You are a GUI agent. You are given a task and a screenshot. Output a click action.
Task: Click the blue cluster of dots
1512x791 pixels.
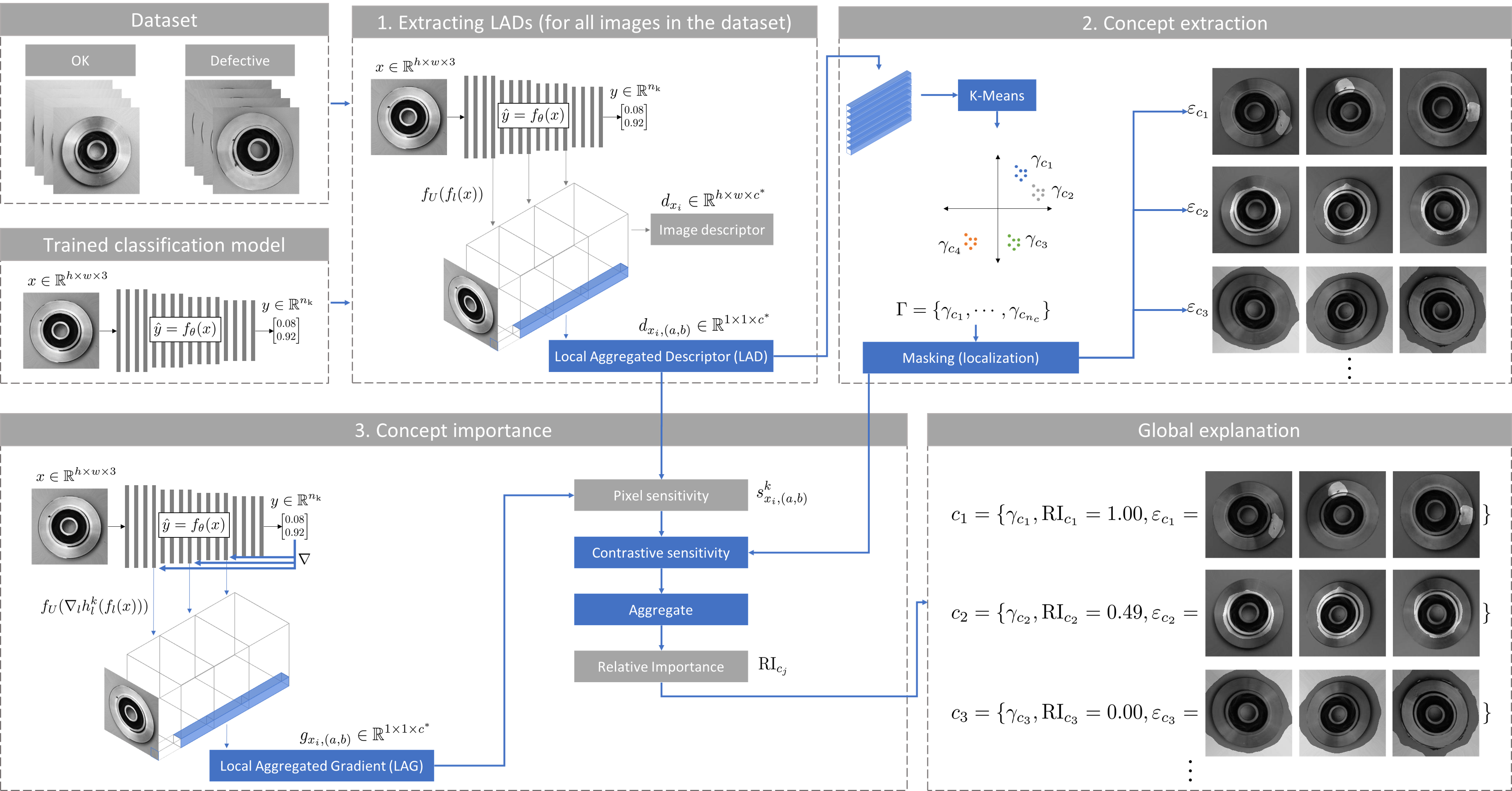(1020, 172)
